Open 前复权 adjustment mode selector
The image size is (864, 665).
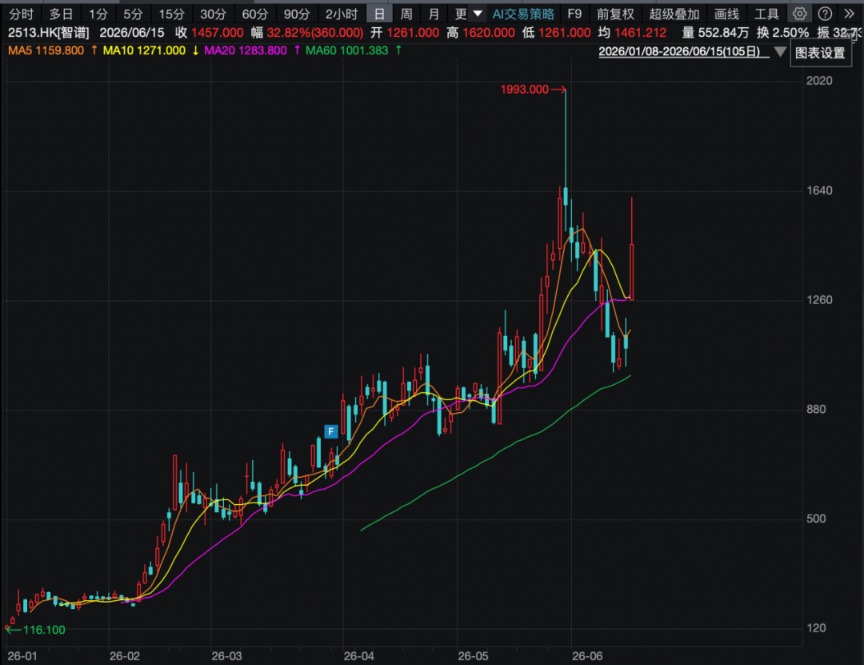pos(615,14)
